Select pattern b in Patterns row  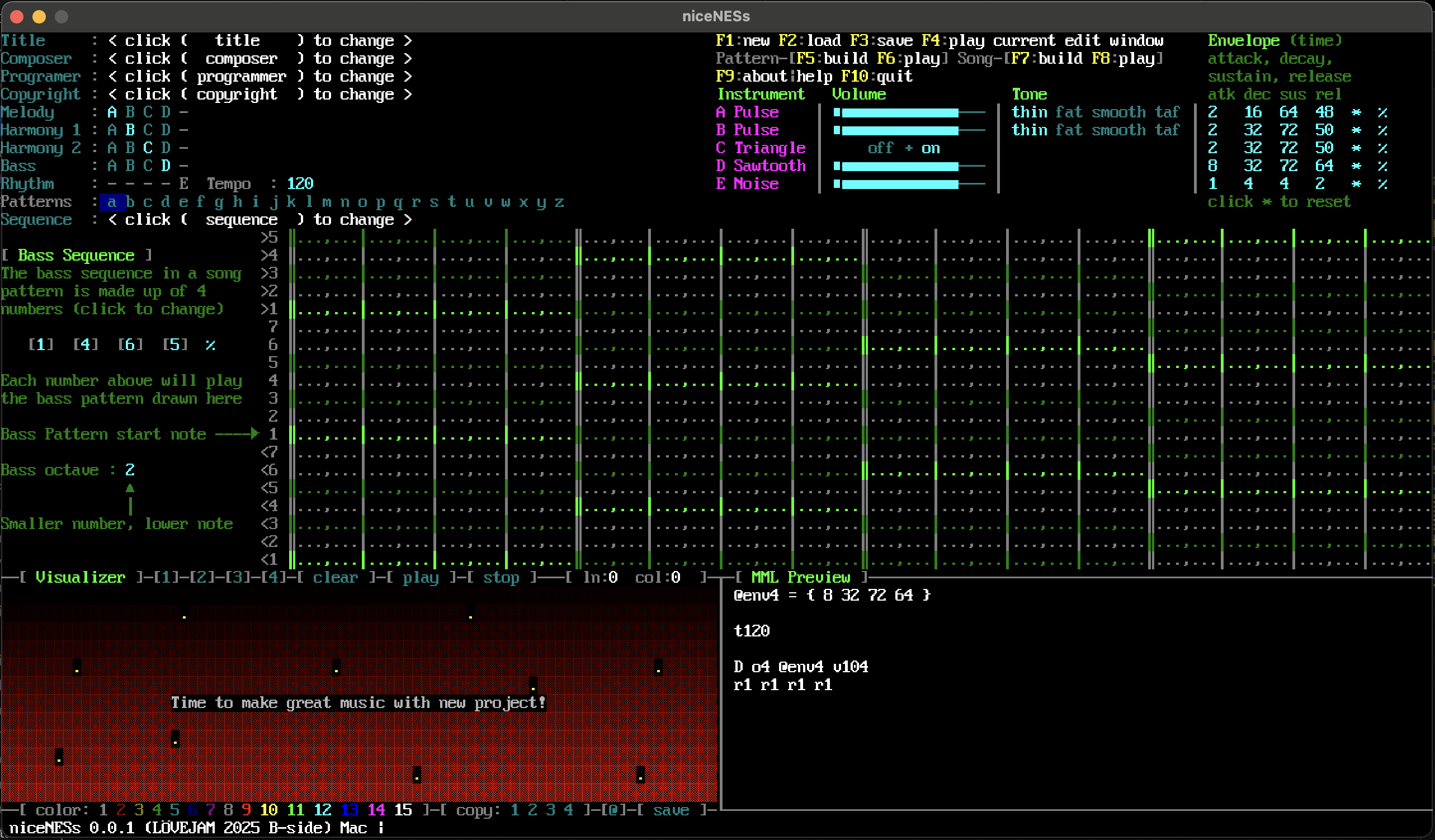click(130, 202)
